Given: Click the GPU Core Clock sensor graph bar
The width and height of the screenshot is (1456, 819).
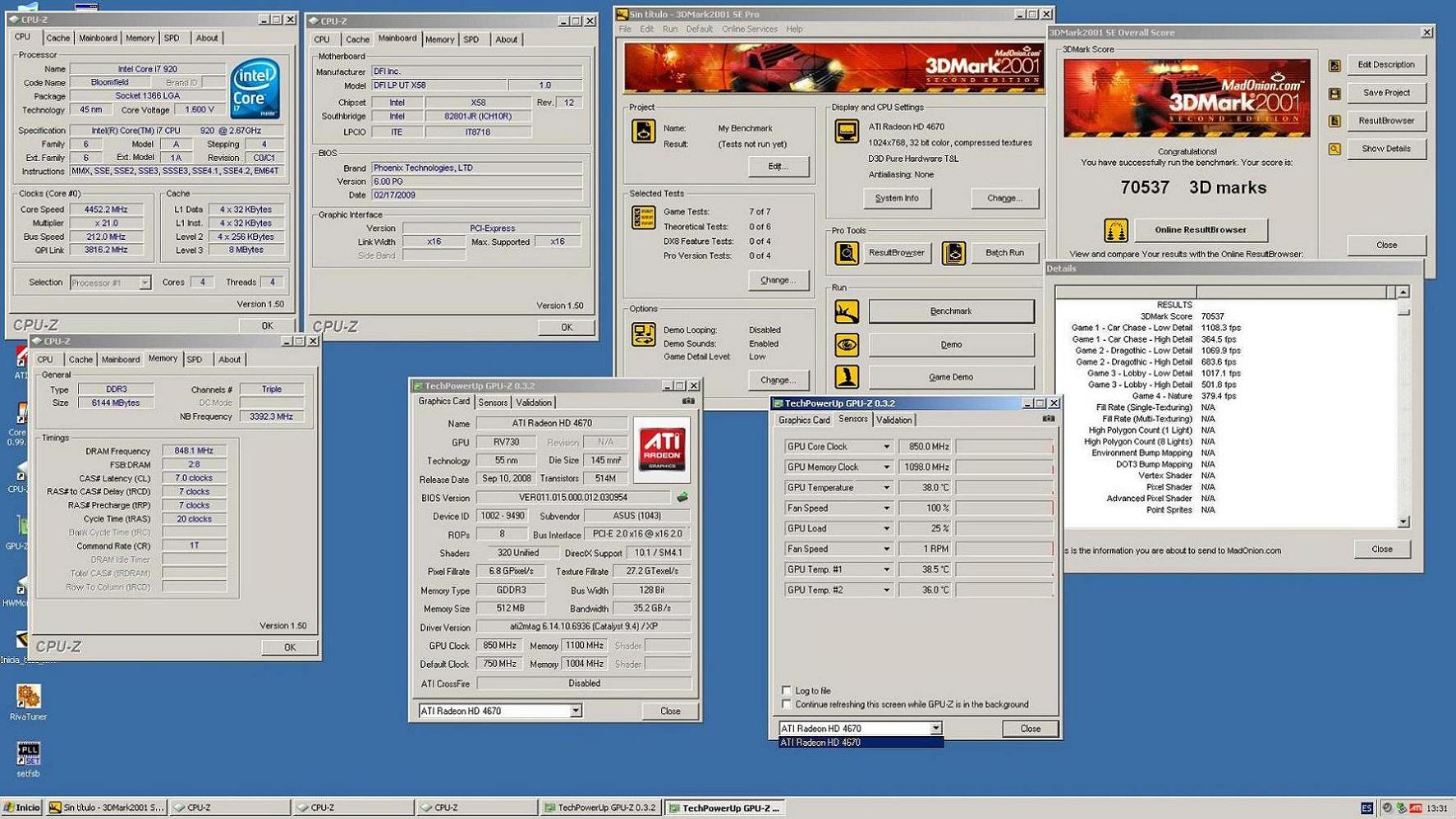Looking at the screenshot, I should [1004, 447].
